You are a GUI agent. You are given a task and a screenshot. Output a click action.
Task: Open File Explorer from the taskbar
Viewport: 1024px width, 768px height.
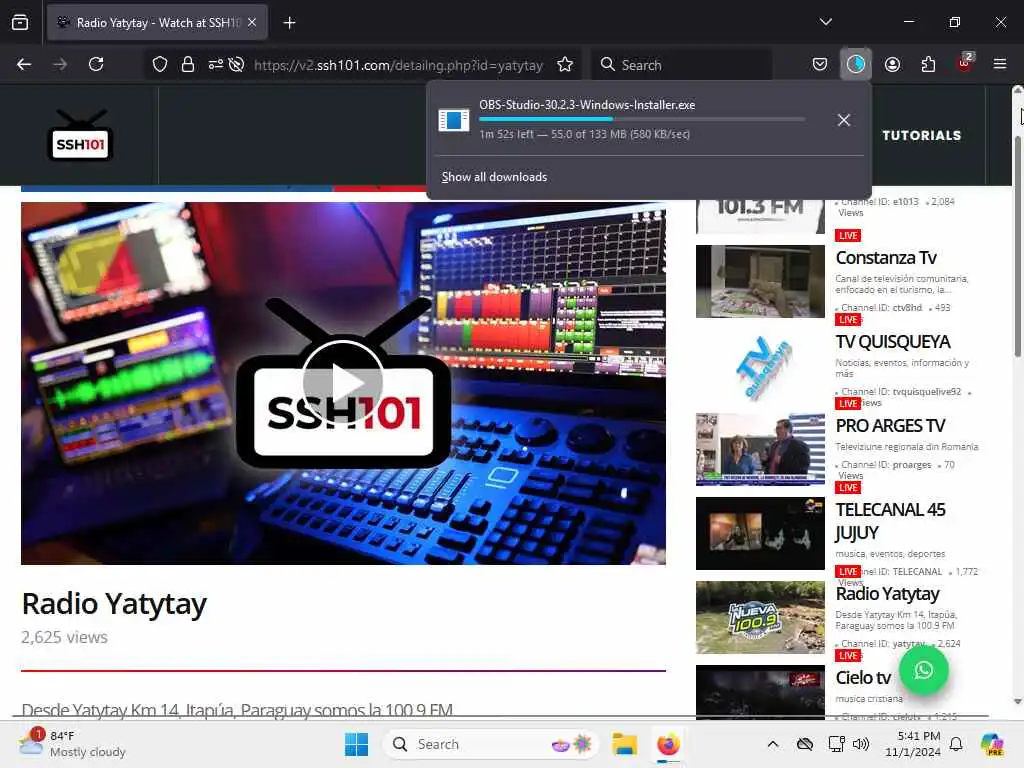click(624, 744)
